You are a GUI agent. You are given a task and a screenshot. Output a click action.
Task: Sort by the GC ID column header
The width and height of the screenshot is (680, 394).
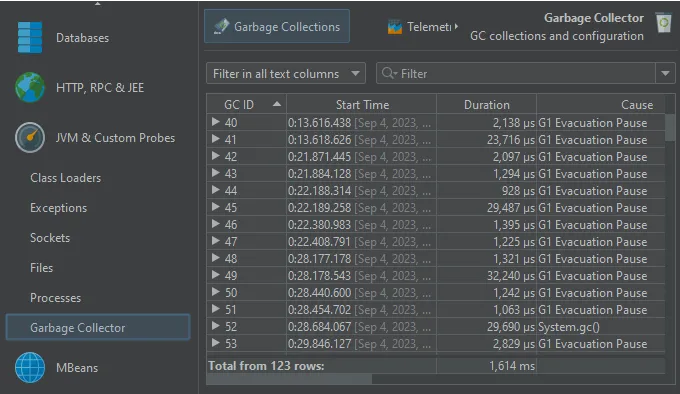coord(246,104)
